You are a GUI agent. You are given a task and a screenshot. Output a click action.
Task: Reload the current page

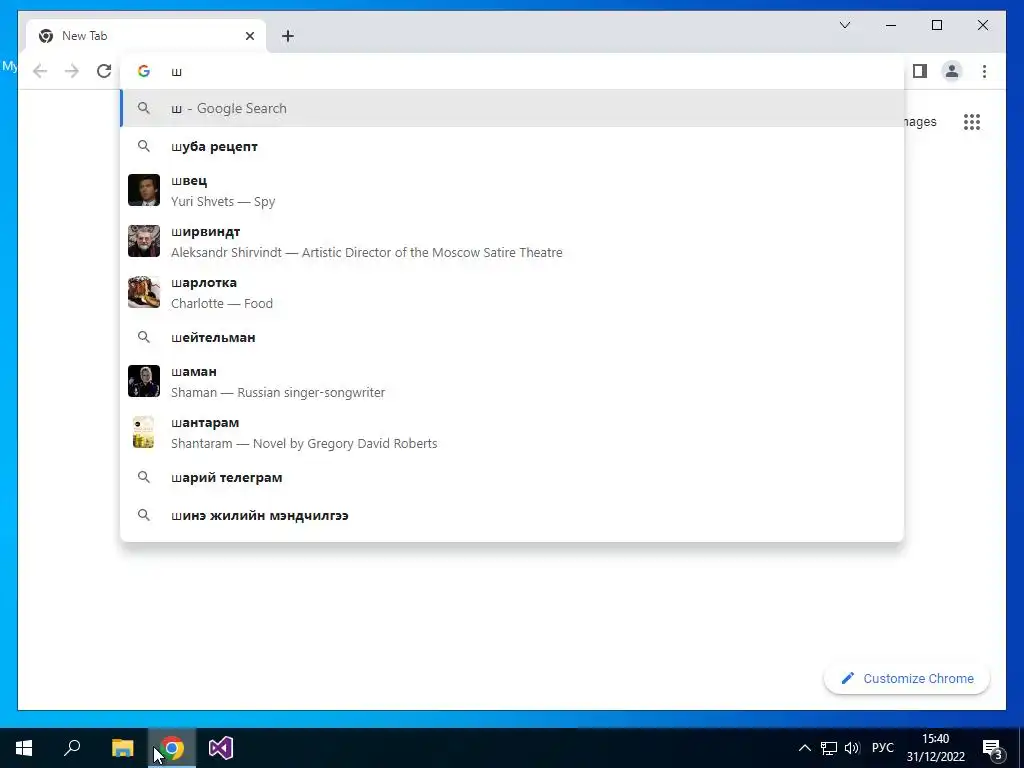[104, 71]
